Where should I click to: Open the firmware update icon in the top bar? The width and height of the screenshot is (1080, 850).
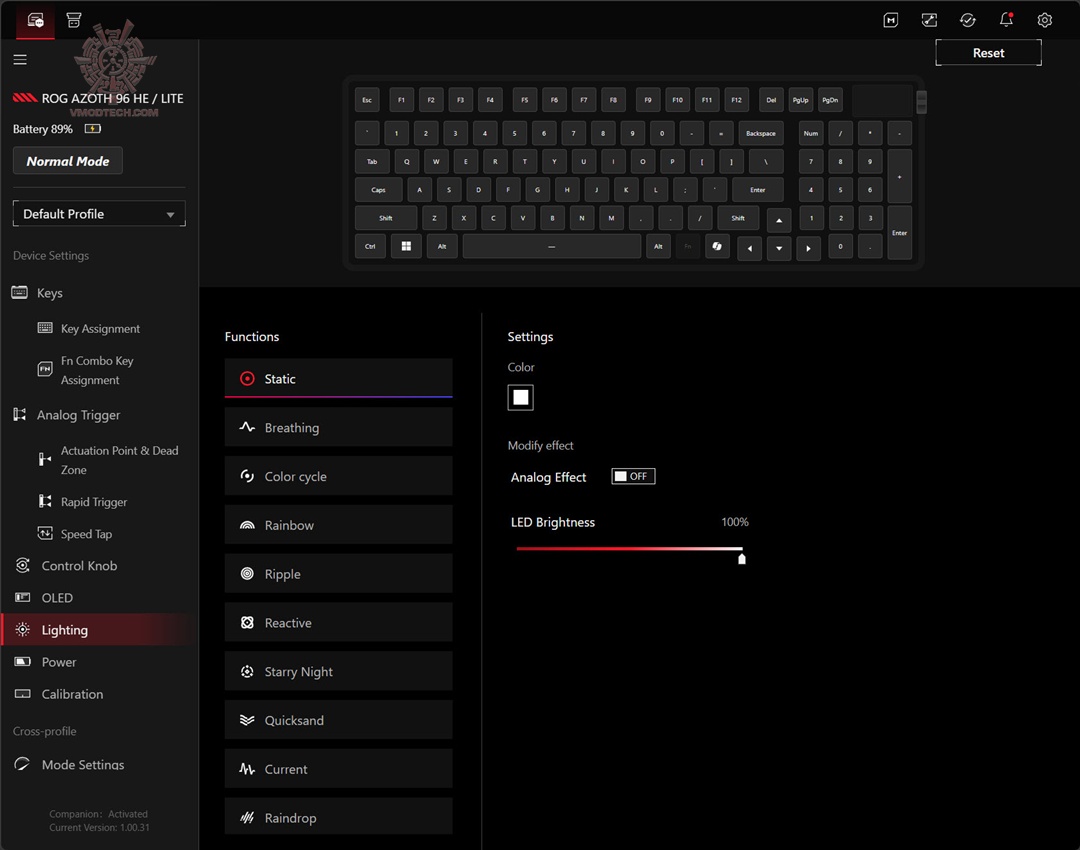pyautogui.click(x=968, y=20)
